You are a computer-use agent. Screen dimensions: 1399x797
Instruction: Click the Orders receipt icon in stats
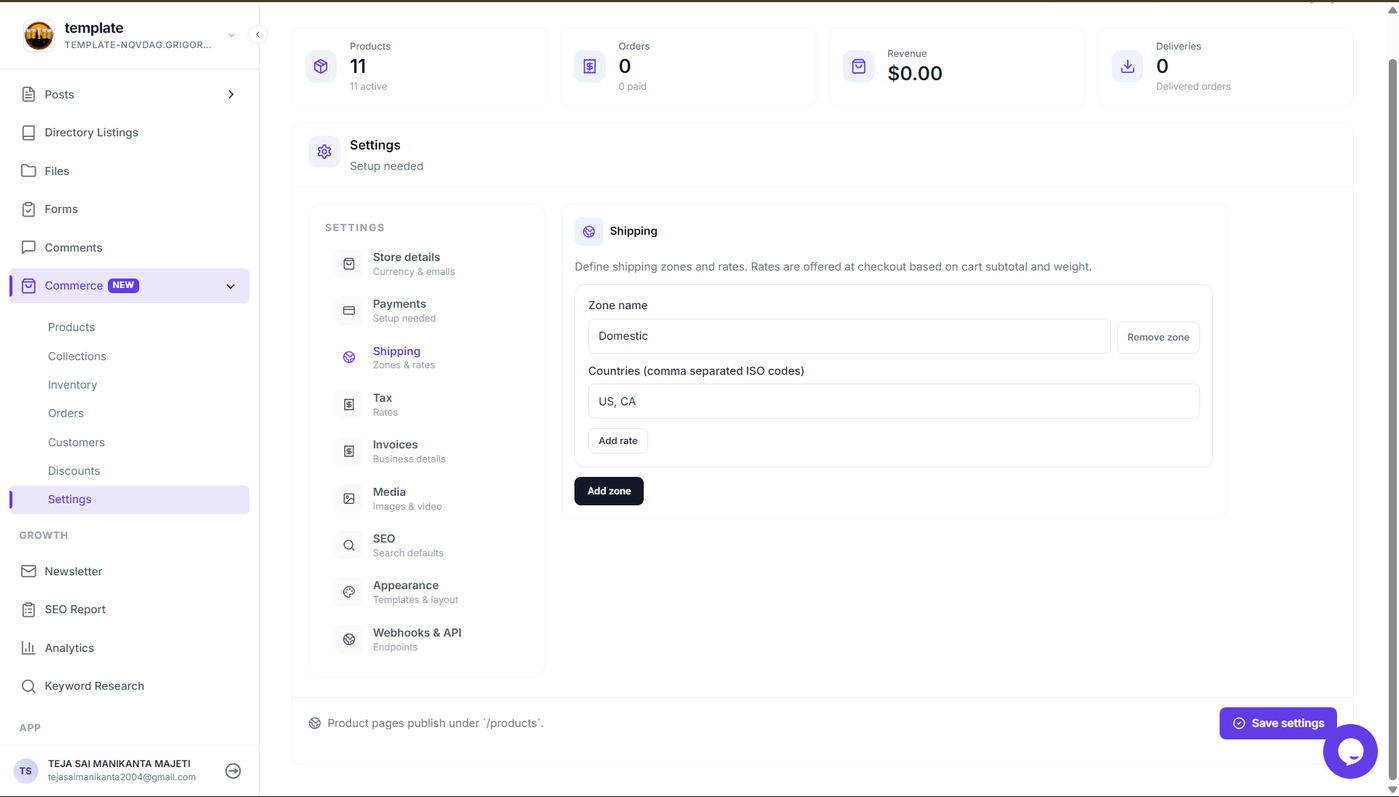tap(590, 66)
